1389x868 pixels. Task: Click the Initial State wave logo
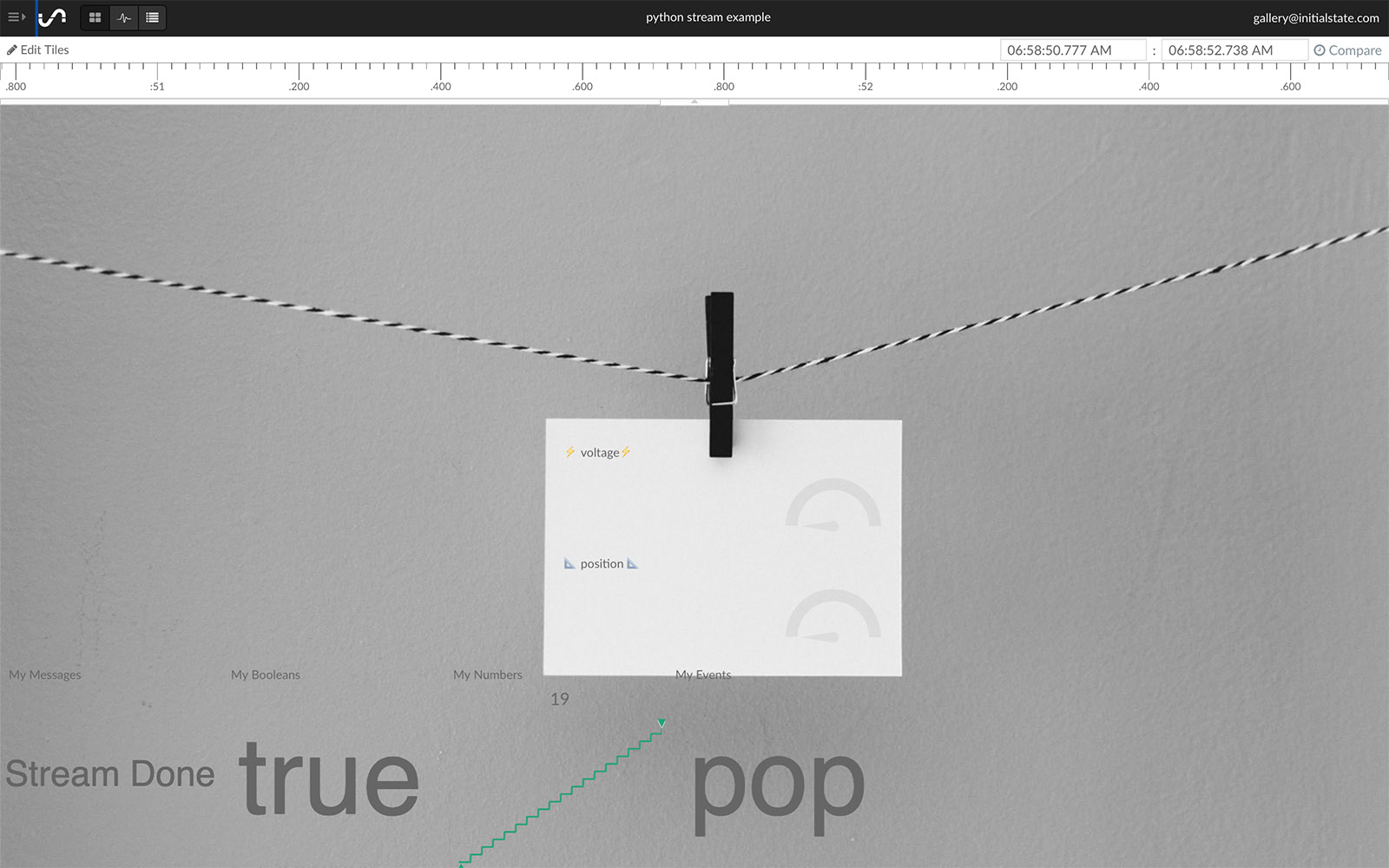tap(53, 17)
